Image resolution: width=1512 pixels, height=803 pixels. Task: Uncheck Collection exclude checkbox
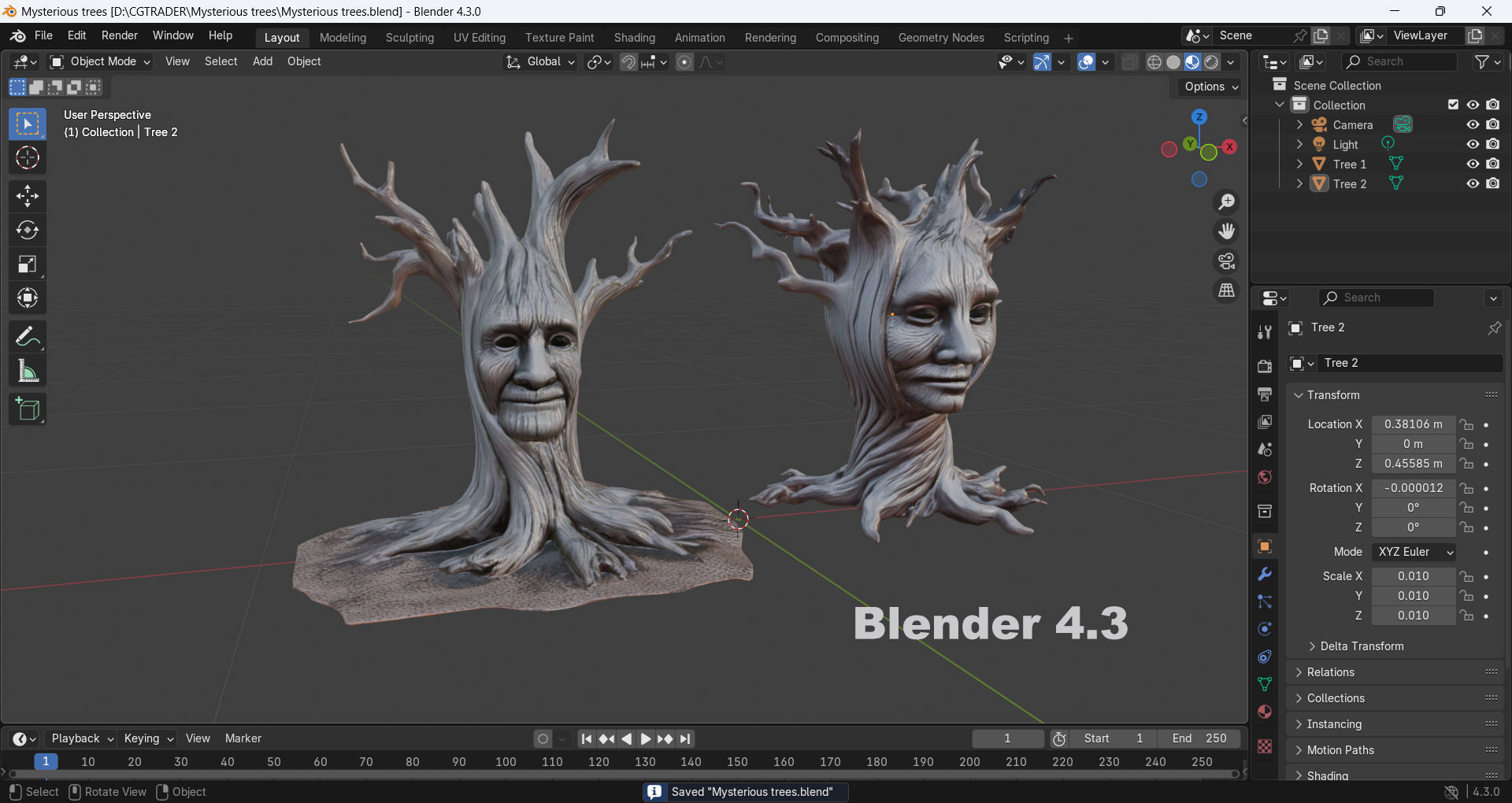click(1454, 105)
